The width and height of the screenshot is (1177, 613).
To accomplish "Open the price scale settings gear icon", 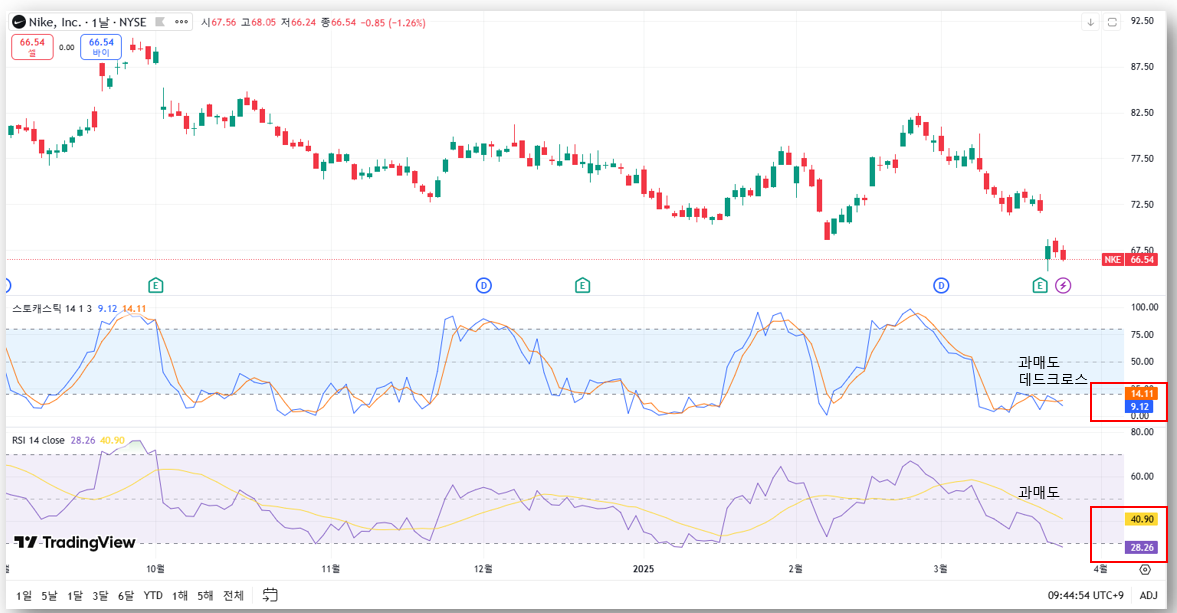I will click(1145, 569).
